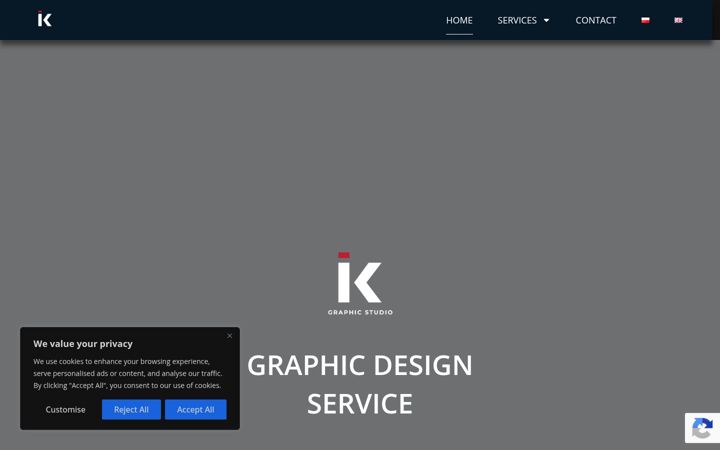This screenshot has height=450, width=720.
Task: Close the cookie privacy banner
Action: [x=230, y=336]
